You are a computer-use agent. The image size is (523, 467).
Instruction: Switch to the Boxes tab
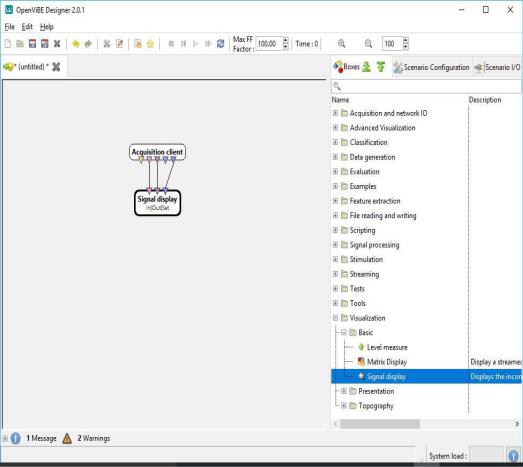click(353, 67)
